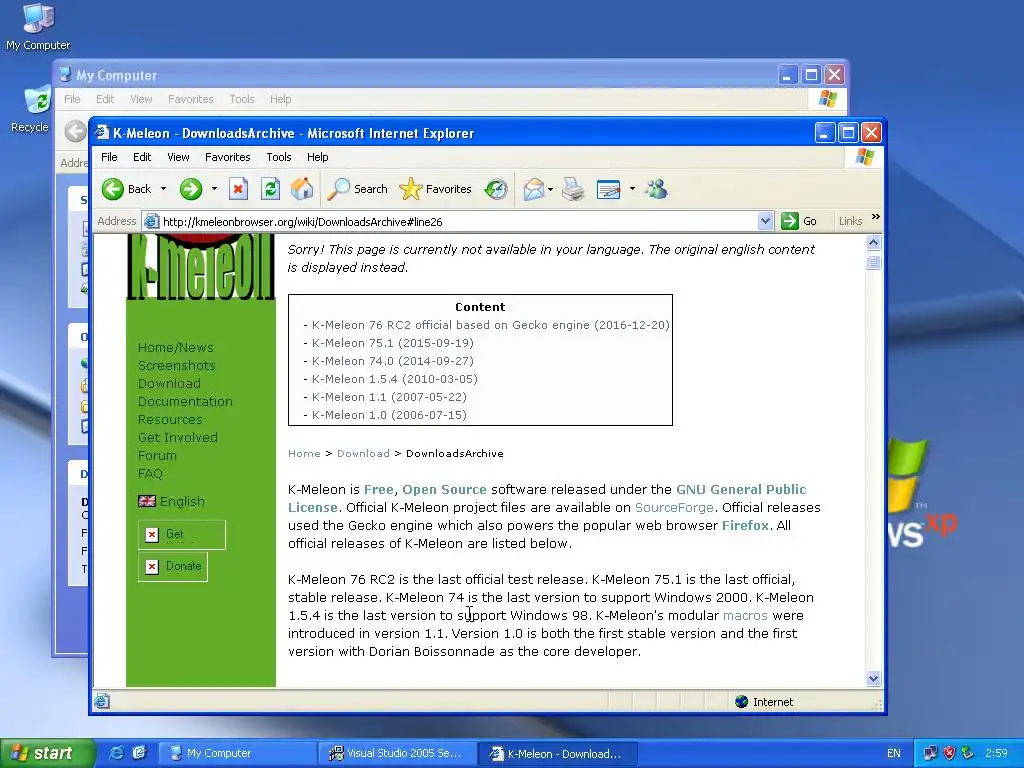The width and height of the screenshot is (1024, 768).
Task: Go back using the Back arrow button
Action: click(127, 189)
